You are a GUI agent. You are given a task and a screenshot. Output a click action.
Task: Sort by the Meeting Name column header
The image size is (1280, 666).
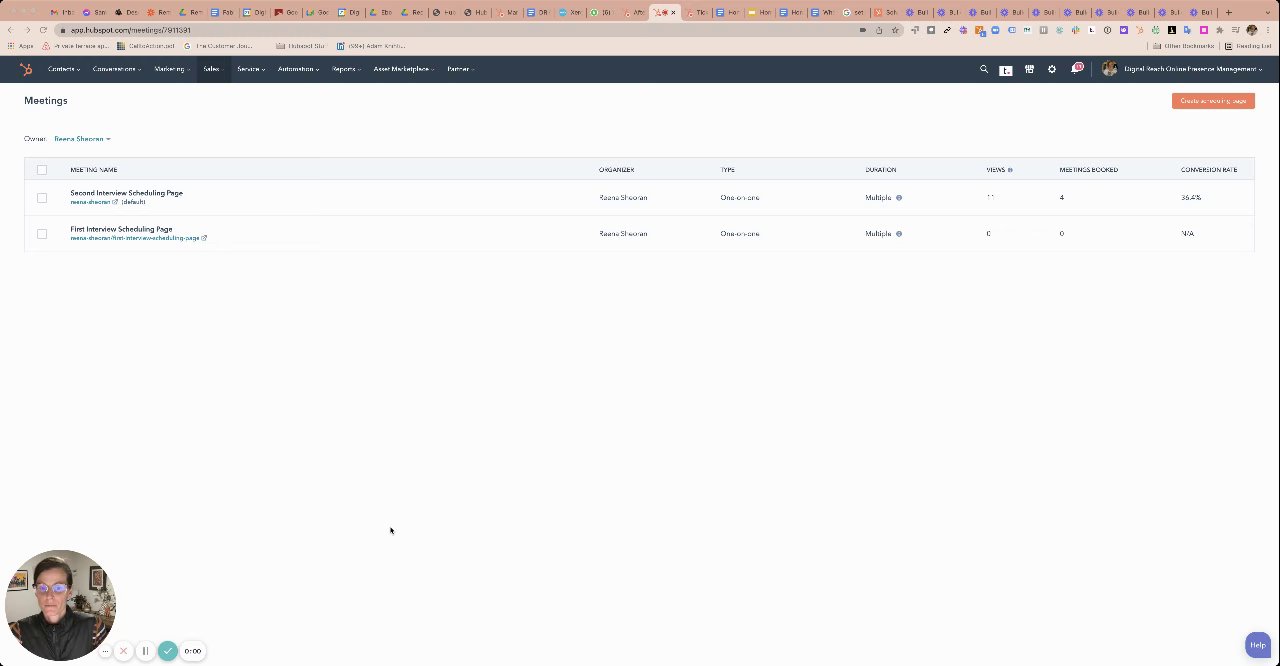point(94,170)
